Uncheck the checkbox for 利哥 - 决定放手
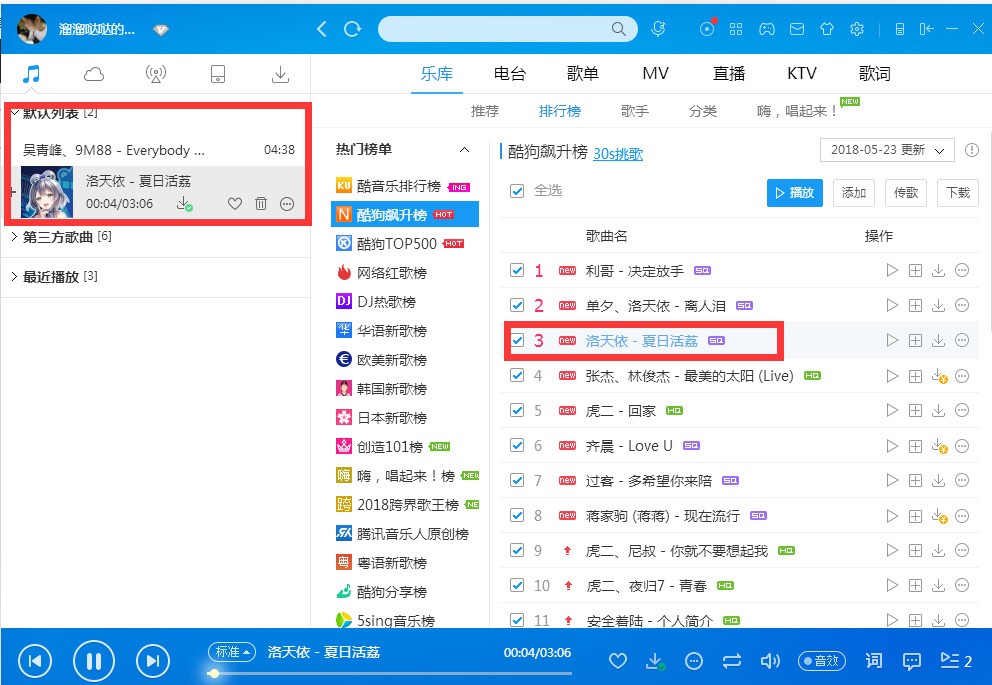 pos(517,271)
